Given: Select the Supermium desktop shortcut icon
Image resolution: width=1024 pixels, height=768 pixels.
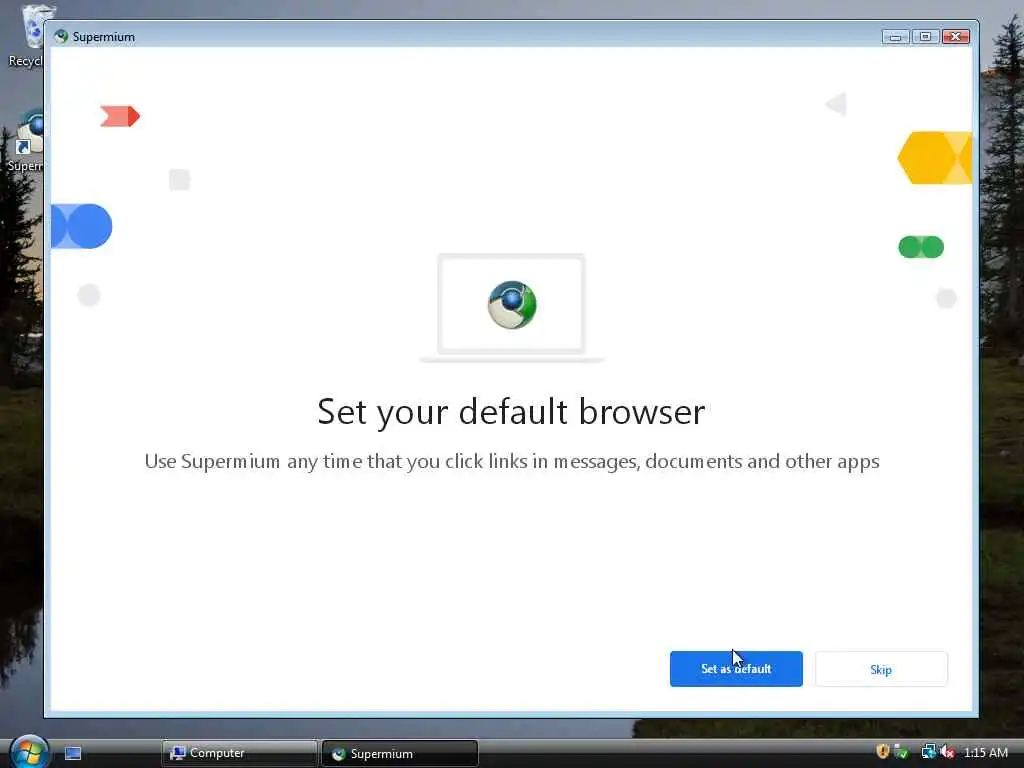Looking at the screenshot, I should pyautogui.click(x=26, y=140).
